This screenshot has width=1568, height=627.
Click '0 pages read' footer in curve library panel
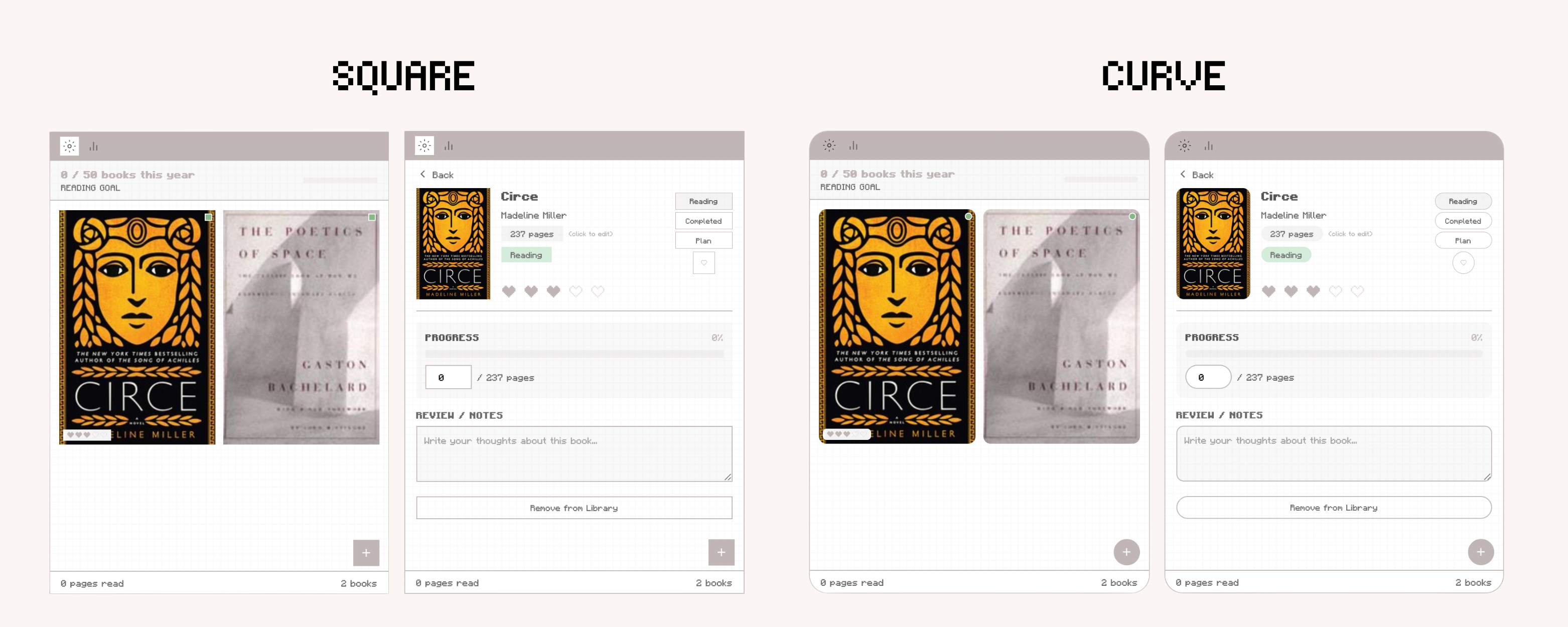click(851, 582)
